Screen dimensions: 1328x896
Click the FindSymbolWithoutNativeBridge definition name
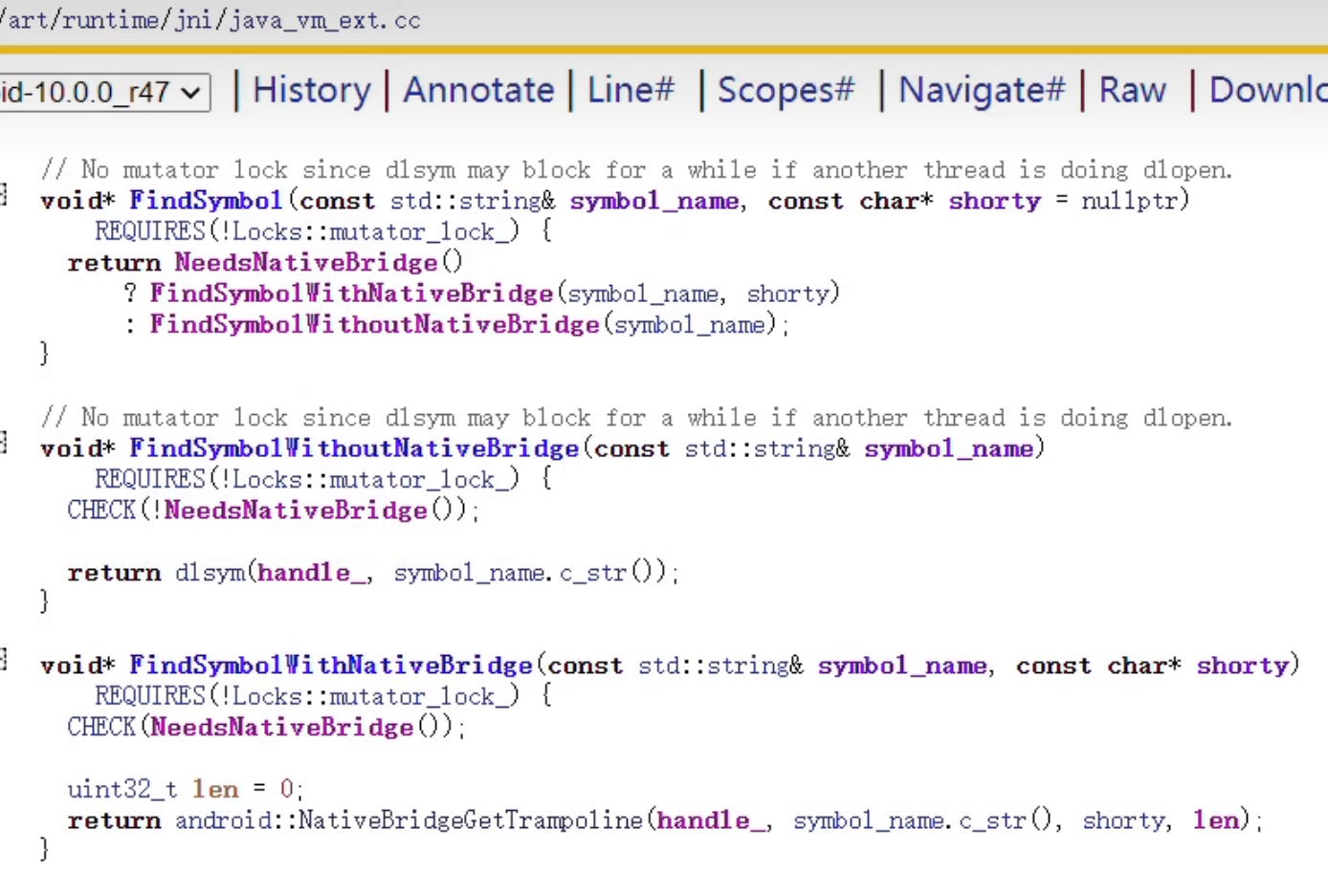tap(353, 448)
